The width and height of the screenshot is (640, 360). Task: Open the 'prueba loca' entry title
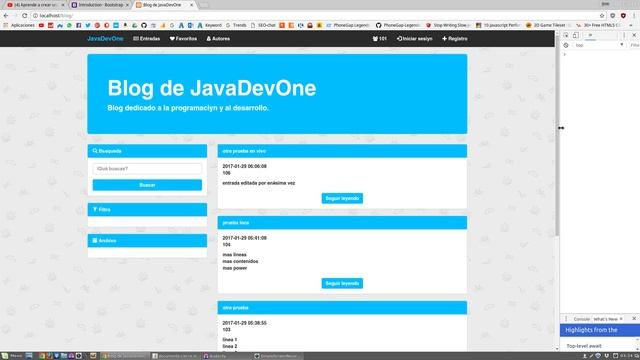tap(236, 223)
